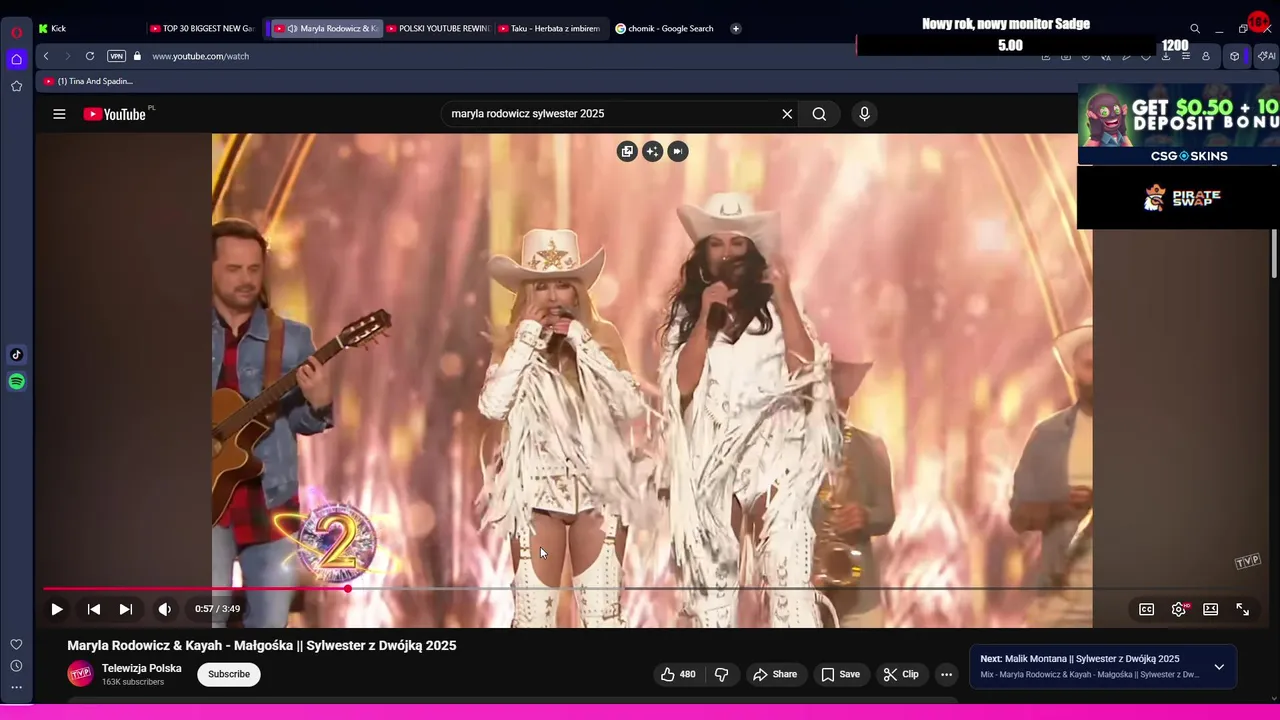Viewport: 1280px width, 720px height.
Task: Select the Maryla Rodowicz browser tab
Action: [326, 29]
